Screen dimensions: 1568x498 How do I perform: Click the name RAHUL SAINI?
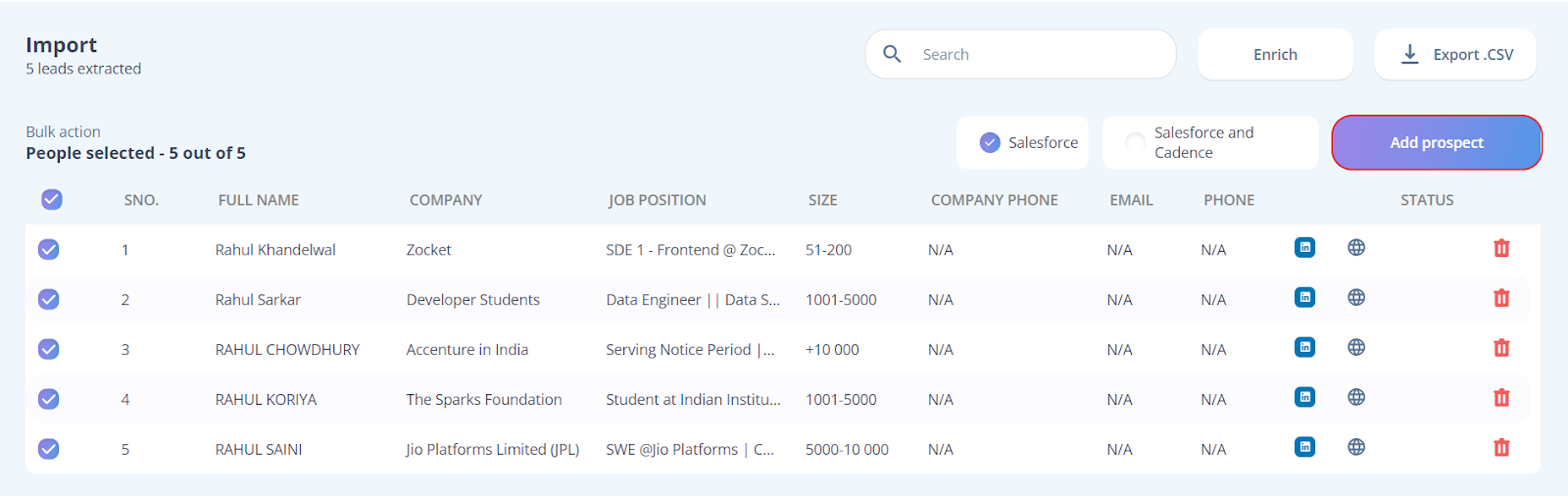(x=259, y=450)
